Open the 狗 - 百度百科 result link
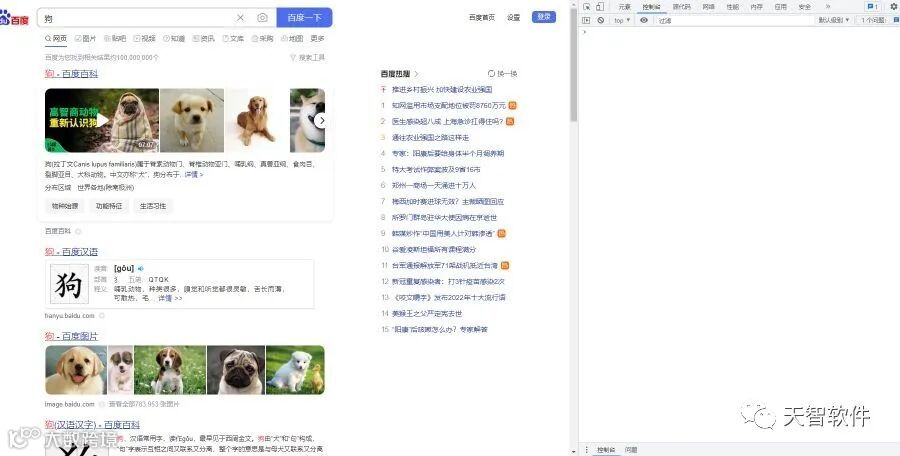The height and width of the screenshot is (456, 900). coord(72,74)
